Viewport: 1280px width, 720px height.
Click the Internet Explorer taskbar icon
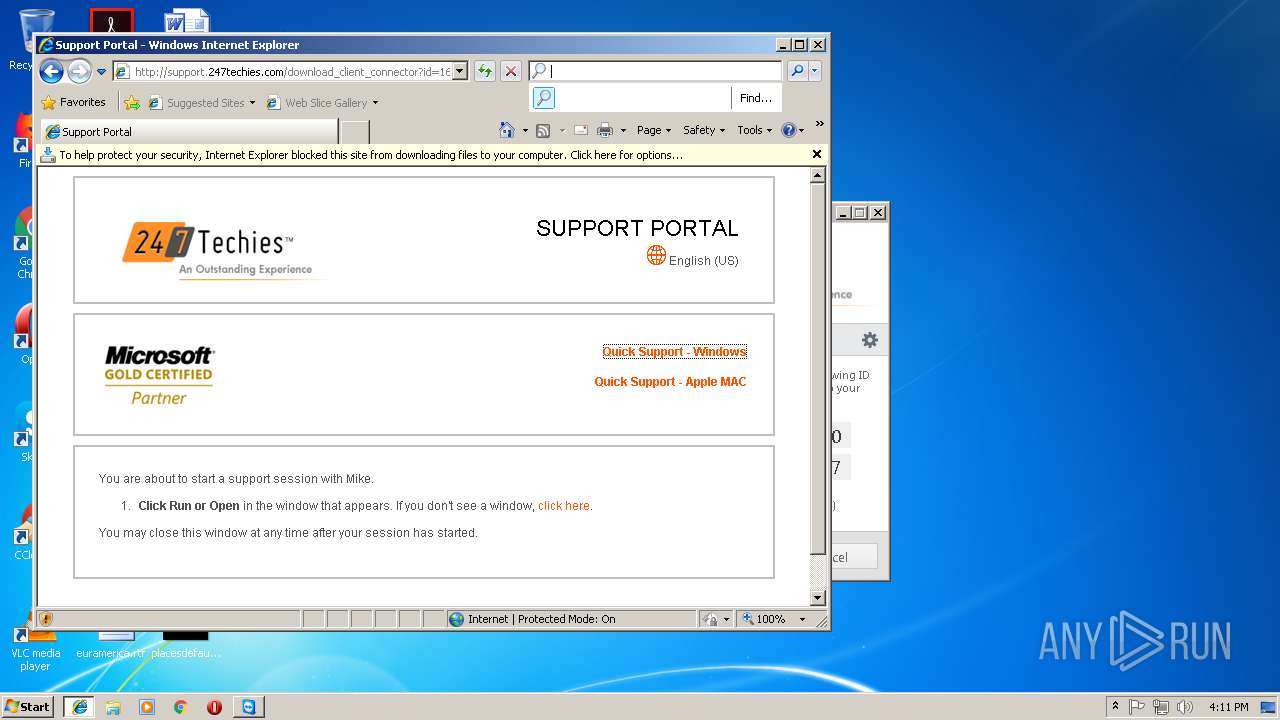point(79,706)
